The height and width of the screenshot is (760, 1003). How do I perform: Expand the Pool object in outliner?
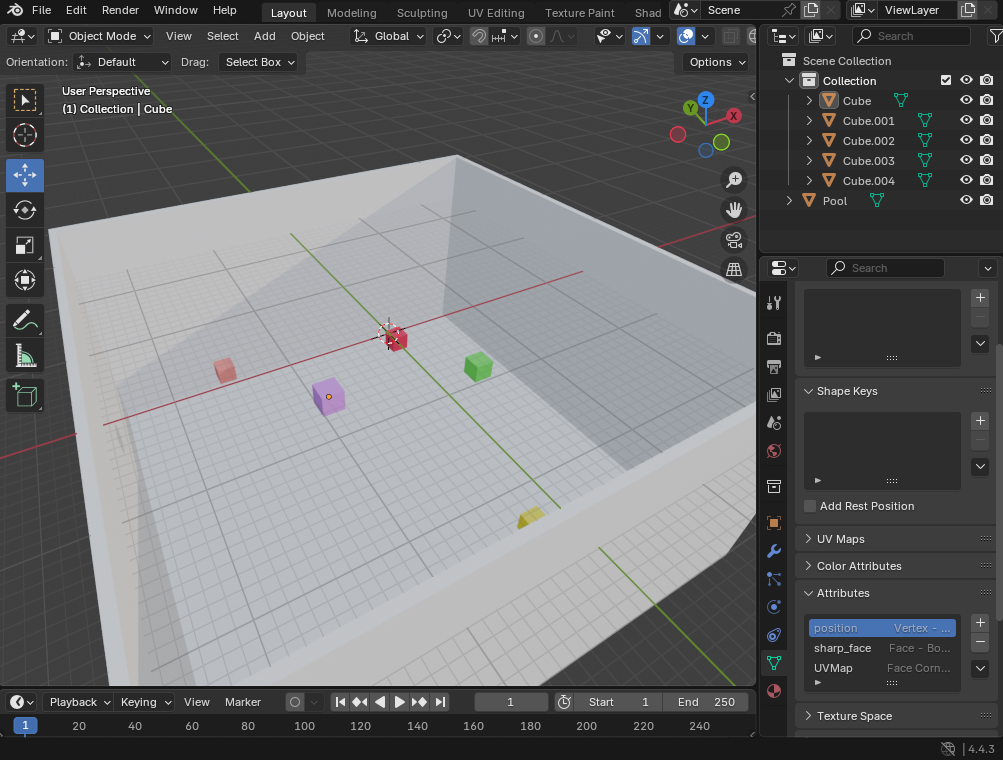click(789, 201)
